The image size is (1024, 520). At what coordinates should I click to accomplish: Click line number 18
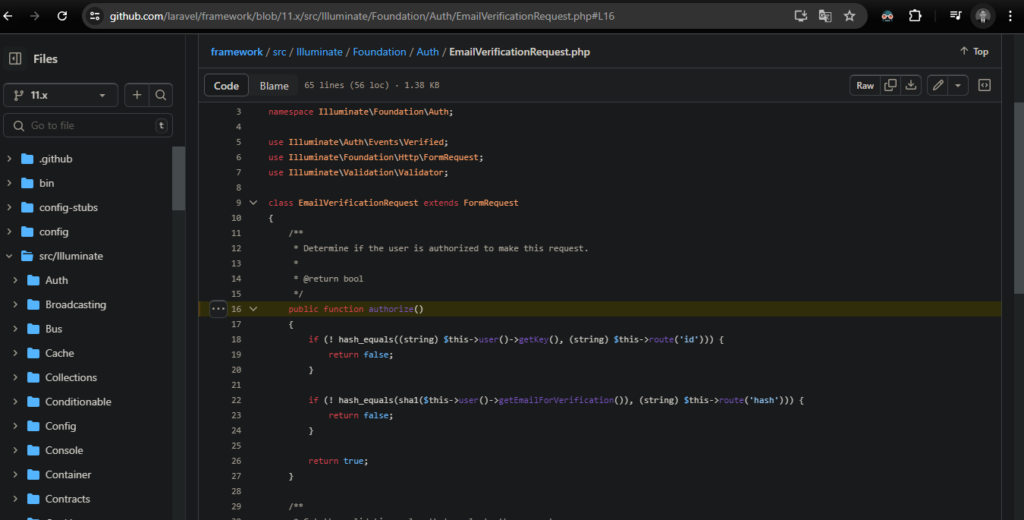236,340
